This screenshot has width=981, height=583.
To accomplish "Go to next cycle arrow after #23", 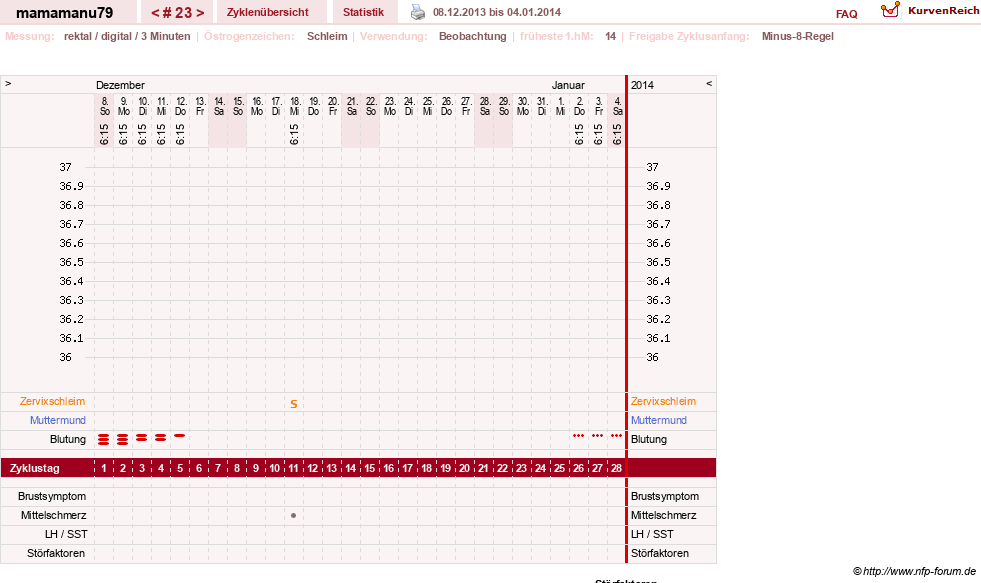I will pos(200,13).
